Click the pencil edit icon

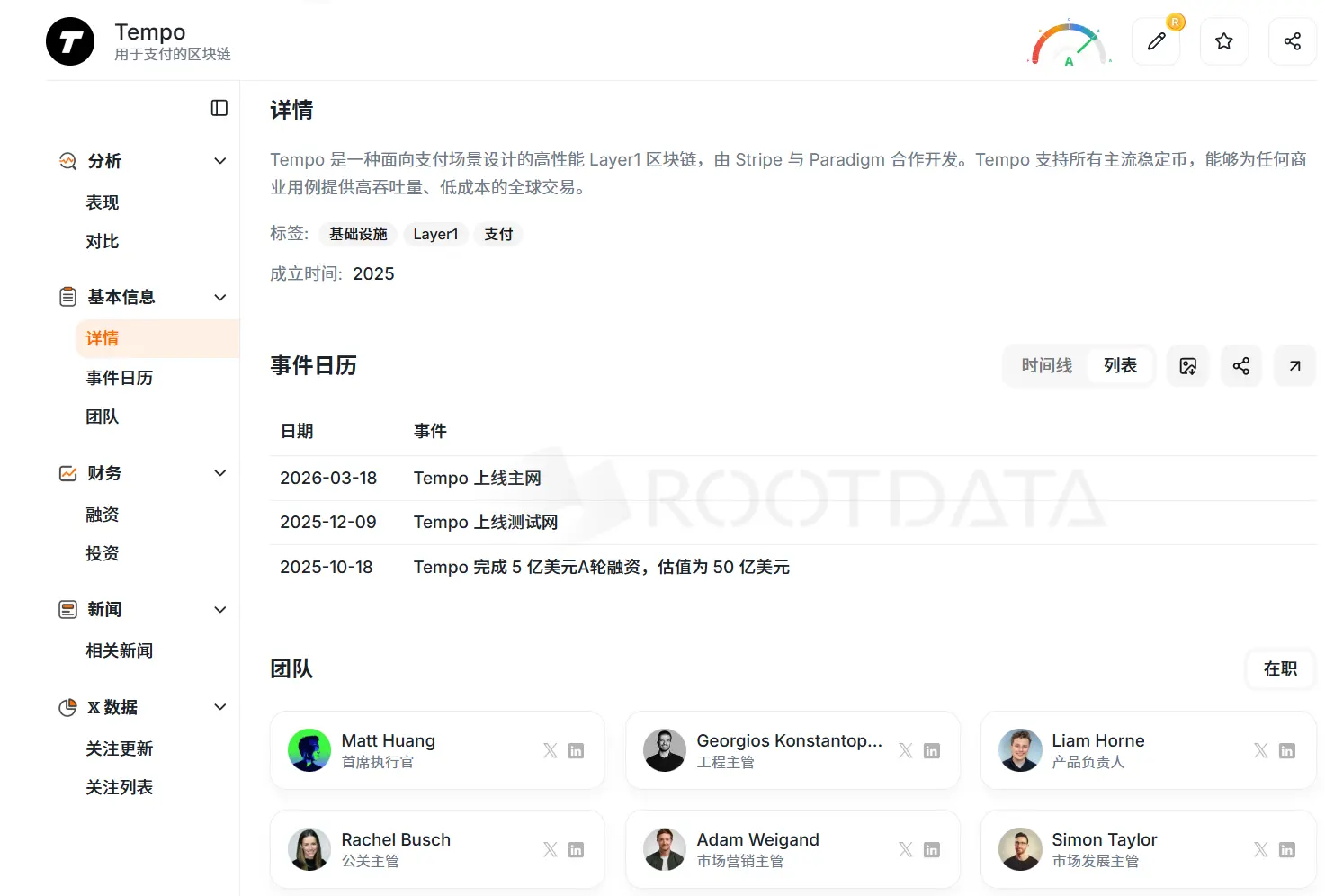tap(1157, 41)
